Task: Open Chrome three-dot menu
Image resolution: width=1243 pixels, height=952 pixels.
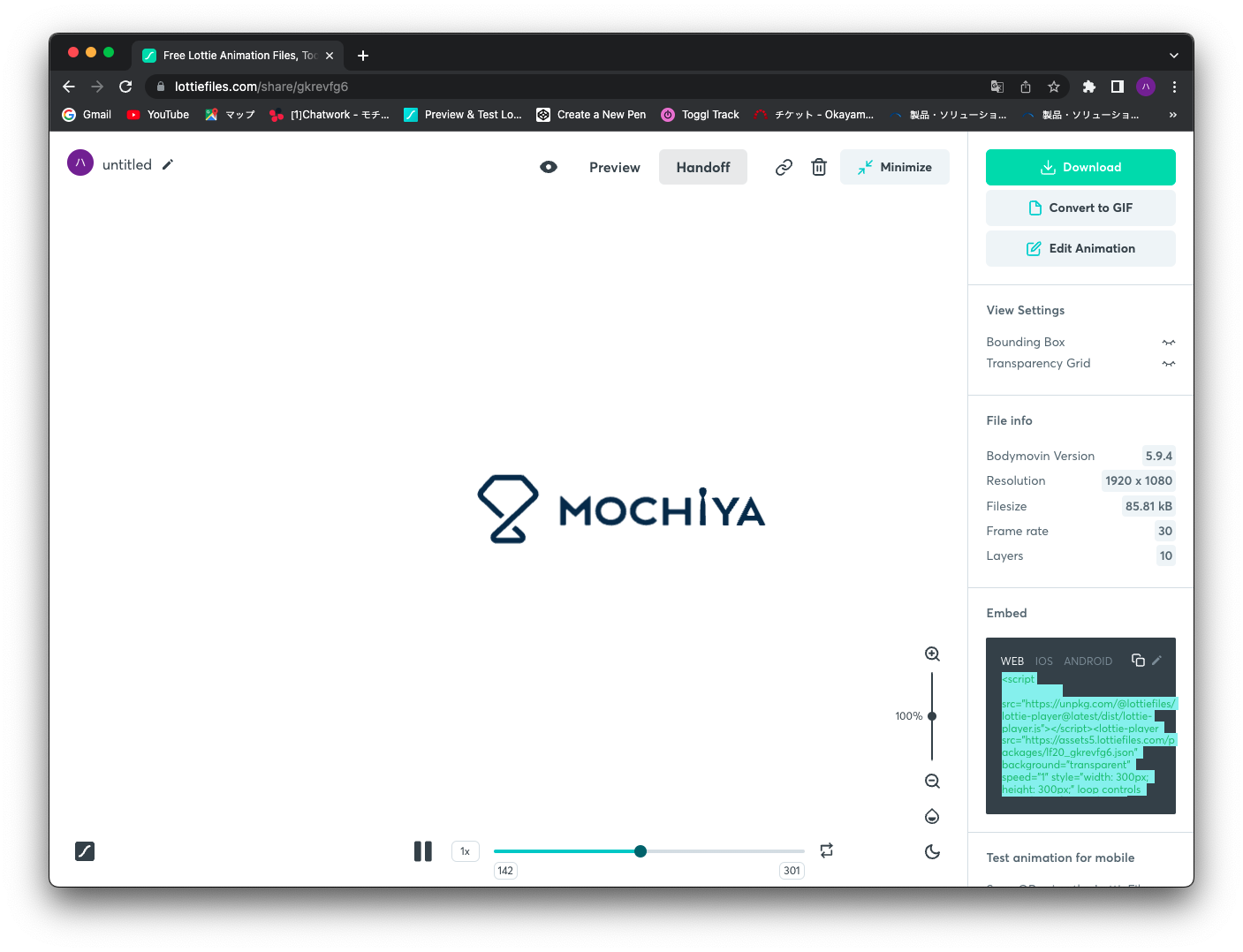Action: [1174, 87]
